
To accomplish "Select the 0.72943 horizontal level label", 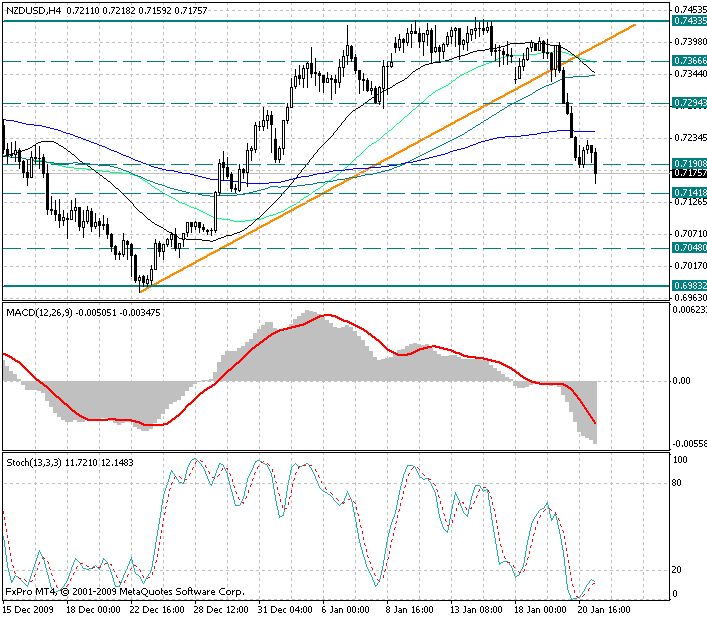I will pos(687,103).
